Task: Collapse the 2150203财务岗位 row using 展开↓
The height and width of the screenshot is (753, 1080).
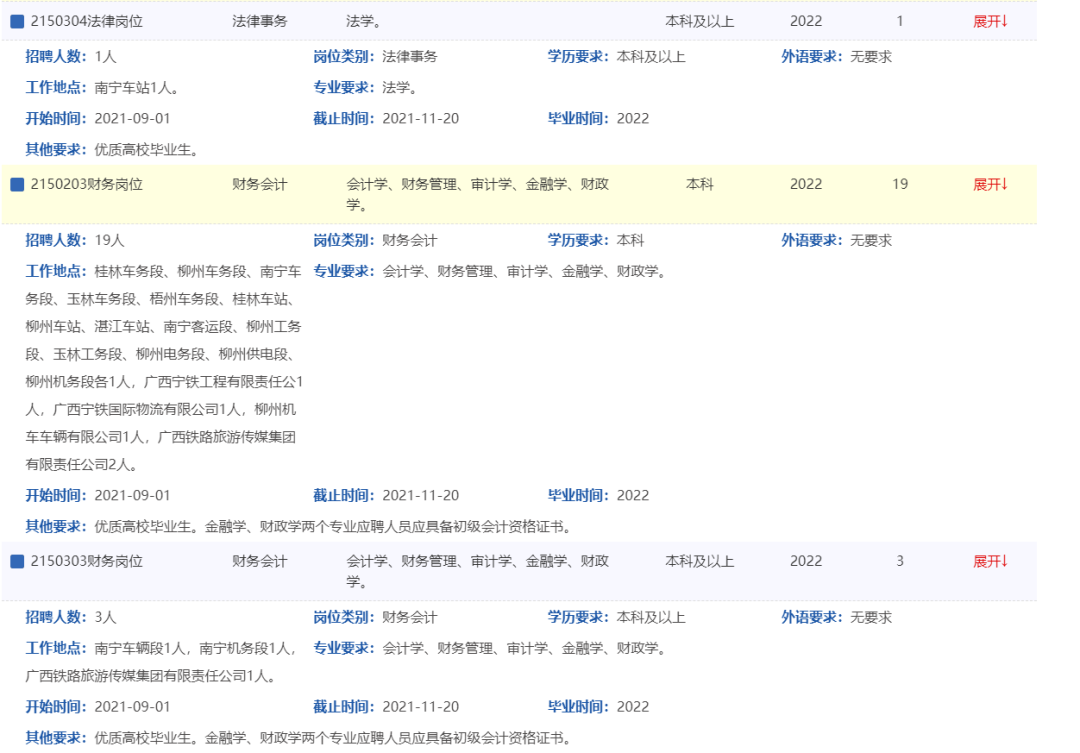Action: click(990, 184)
